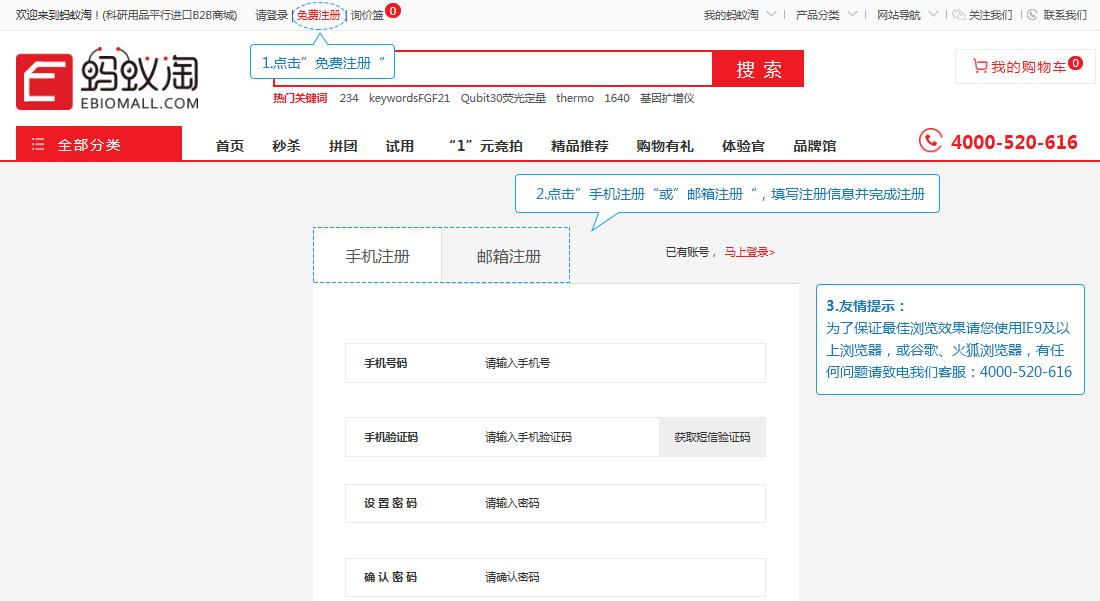Click 获取短信验证码 button
The width and height of the screenshot is (1100, 601).
(x=712, y=437)
